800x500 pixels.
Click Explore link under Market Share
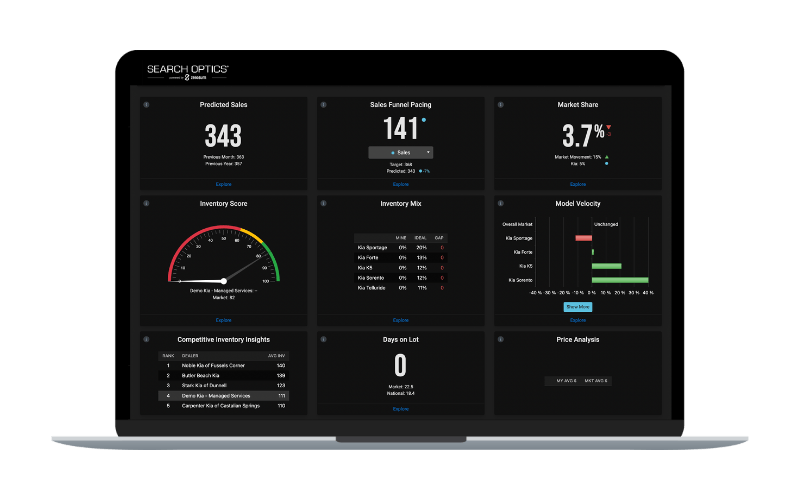click(x=578, y=184)
